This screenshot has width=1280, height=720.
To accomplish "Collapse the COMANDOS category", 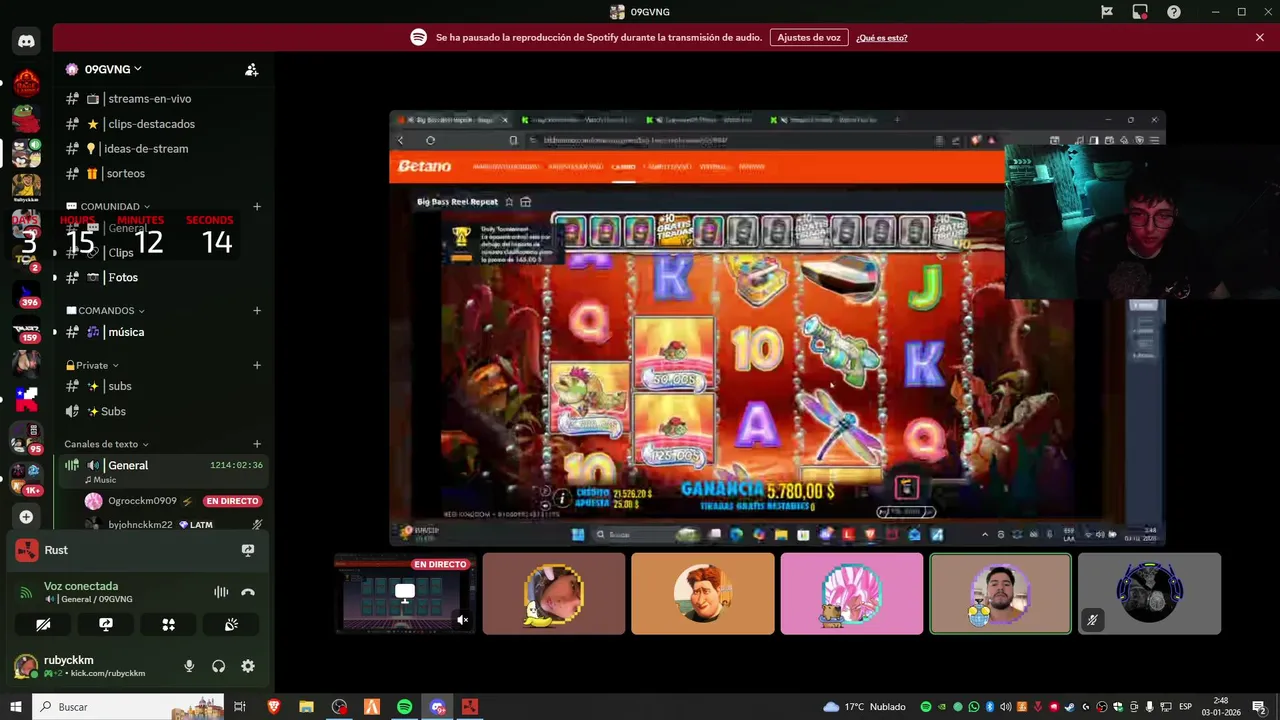I will click(105, 311).
